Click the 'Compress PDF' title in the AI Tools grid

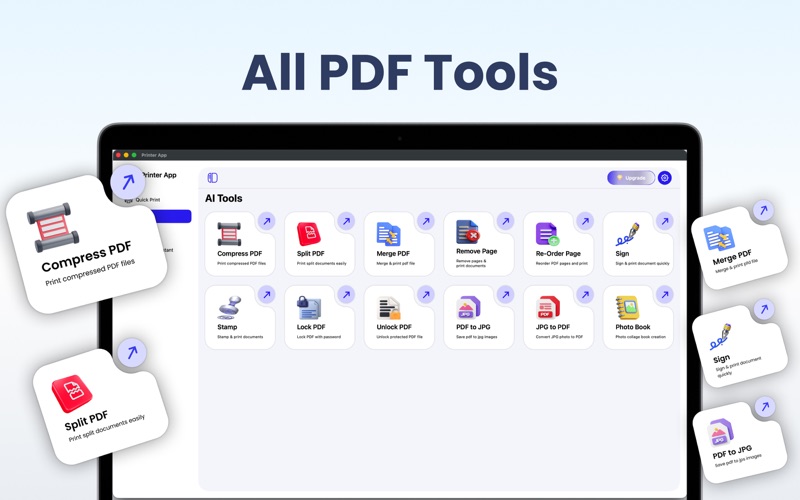(x=239, y=253)
